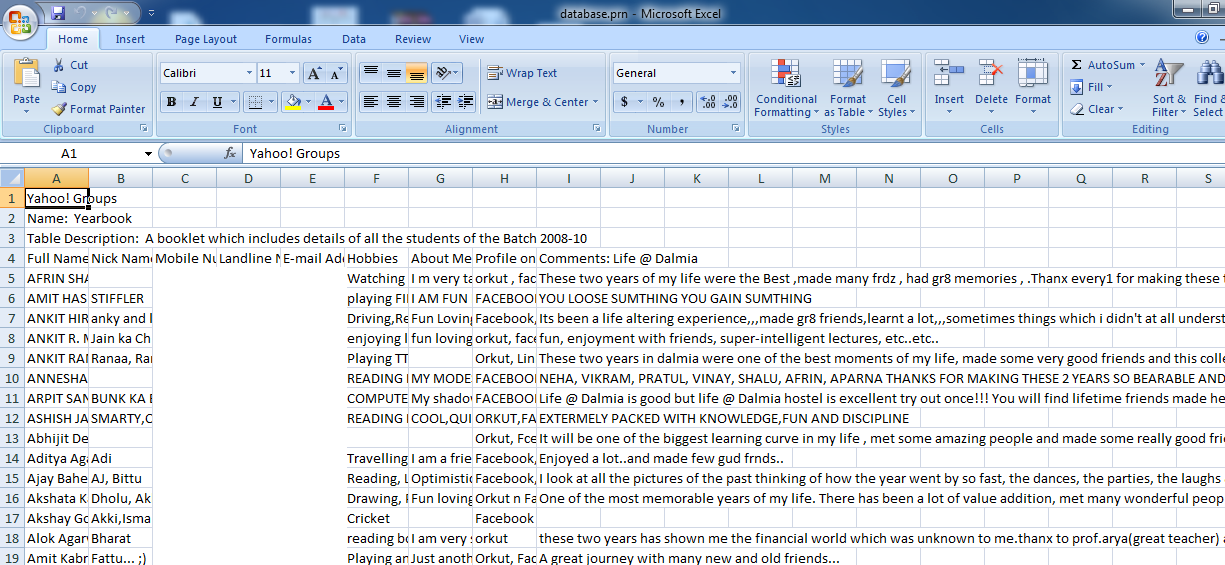Activate the Format Painter

(98, 109)
